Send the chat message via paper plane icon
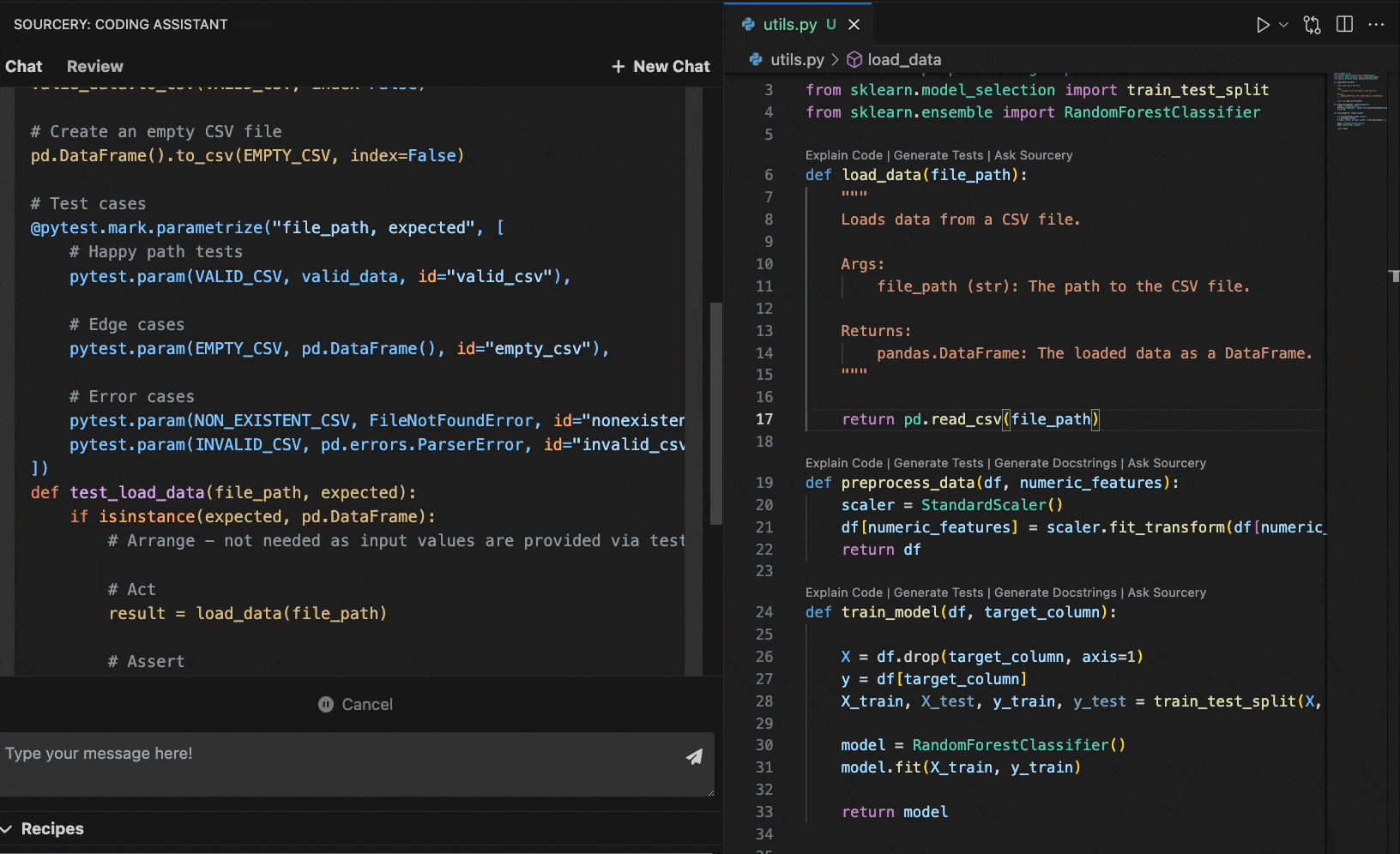Viewport: 1400px width, 854px height. click(694, 758)
